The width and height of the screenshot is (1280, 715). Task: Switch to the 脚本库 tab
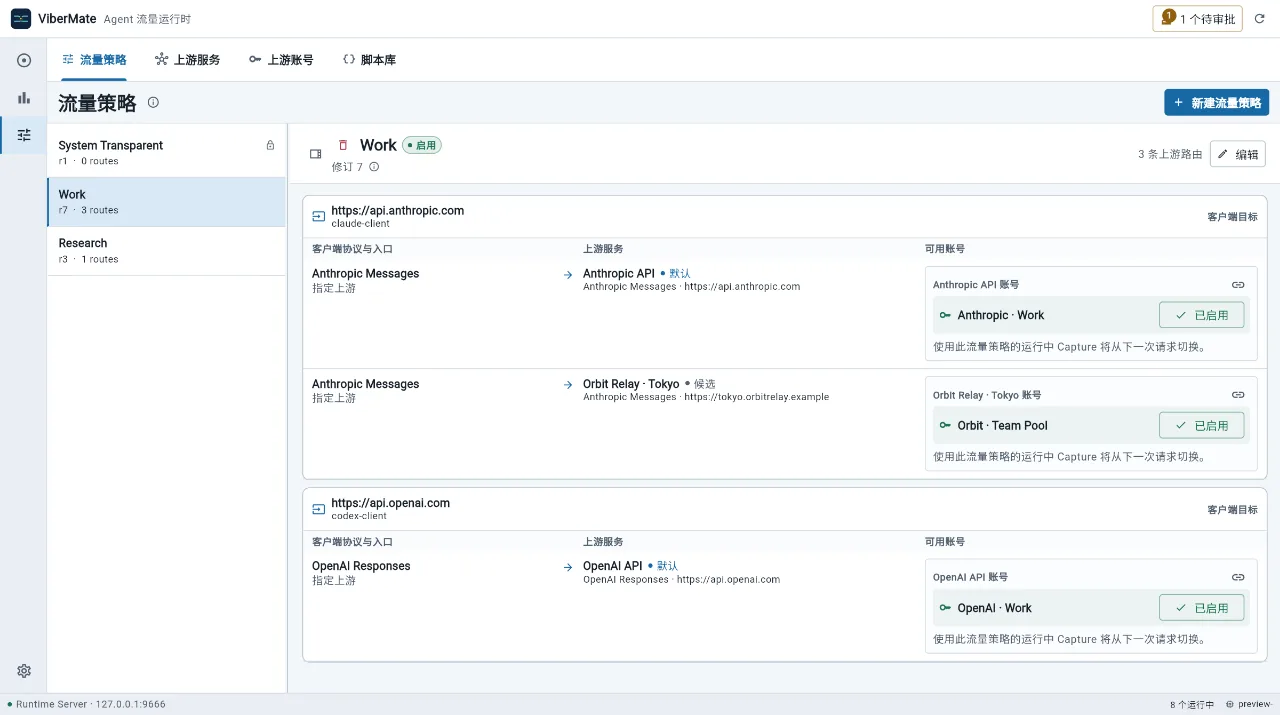(x=369, y=60)
